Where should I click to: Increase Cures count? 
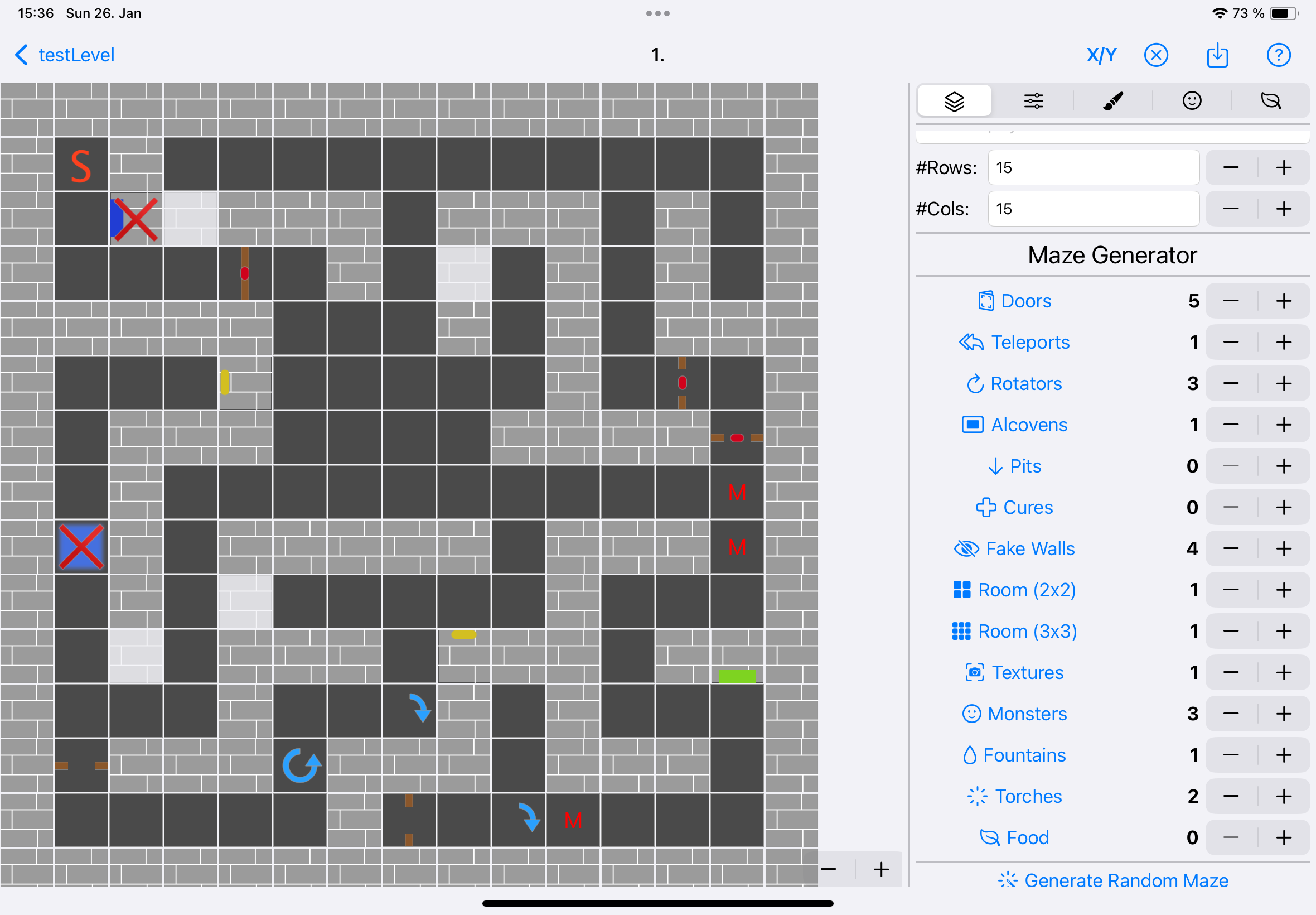pyautogui.click(x=1284, y=507)
